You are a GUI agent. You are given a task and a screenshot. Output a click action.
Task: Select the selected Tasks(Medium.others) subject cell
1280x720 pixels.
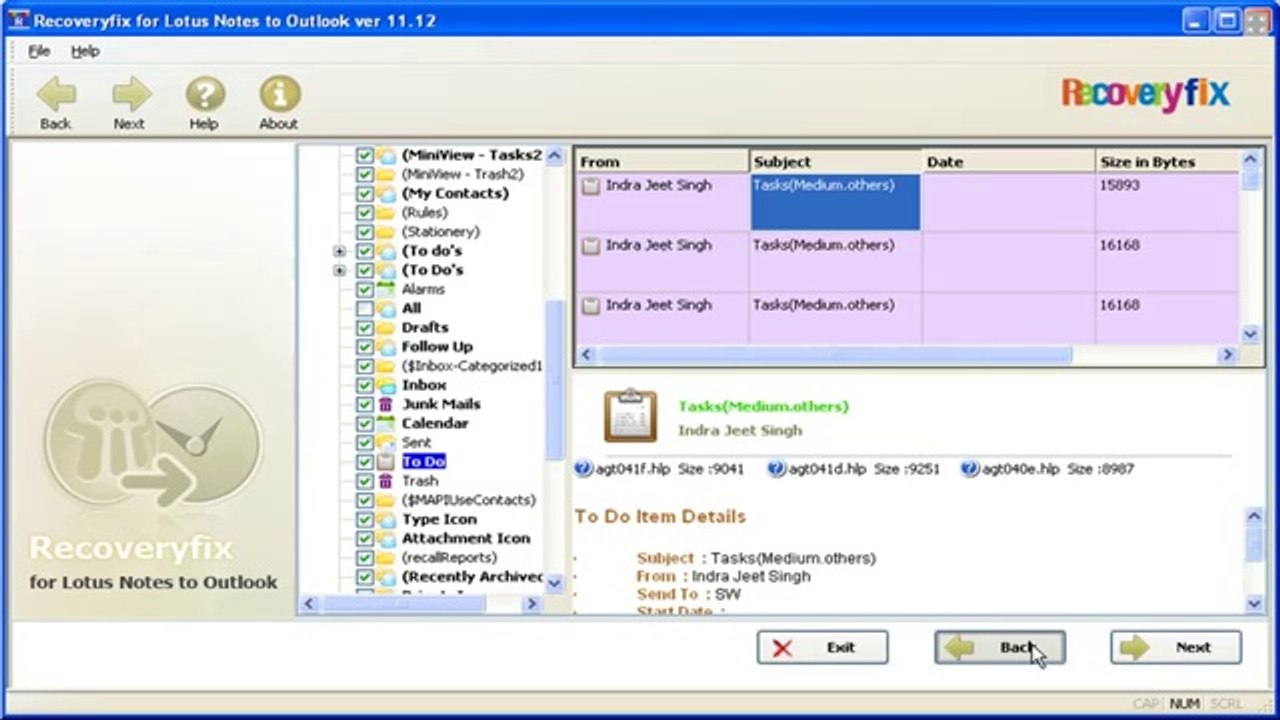[835, 202]
